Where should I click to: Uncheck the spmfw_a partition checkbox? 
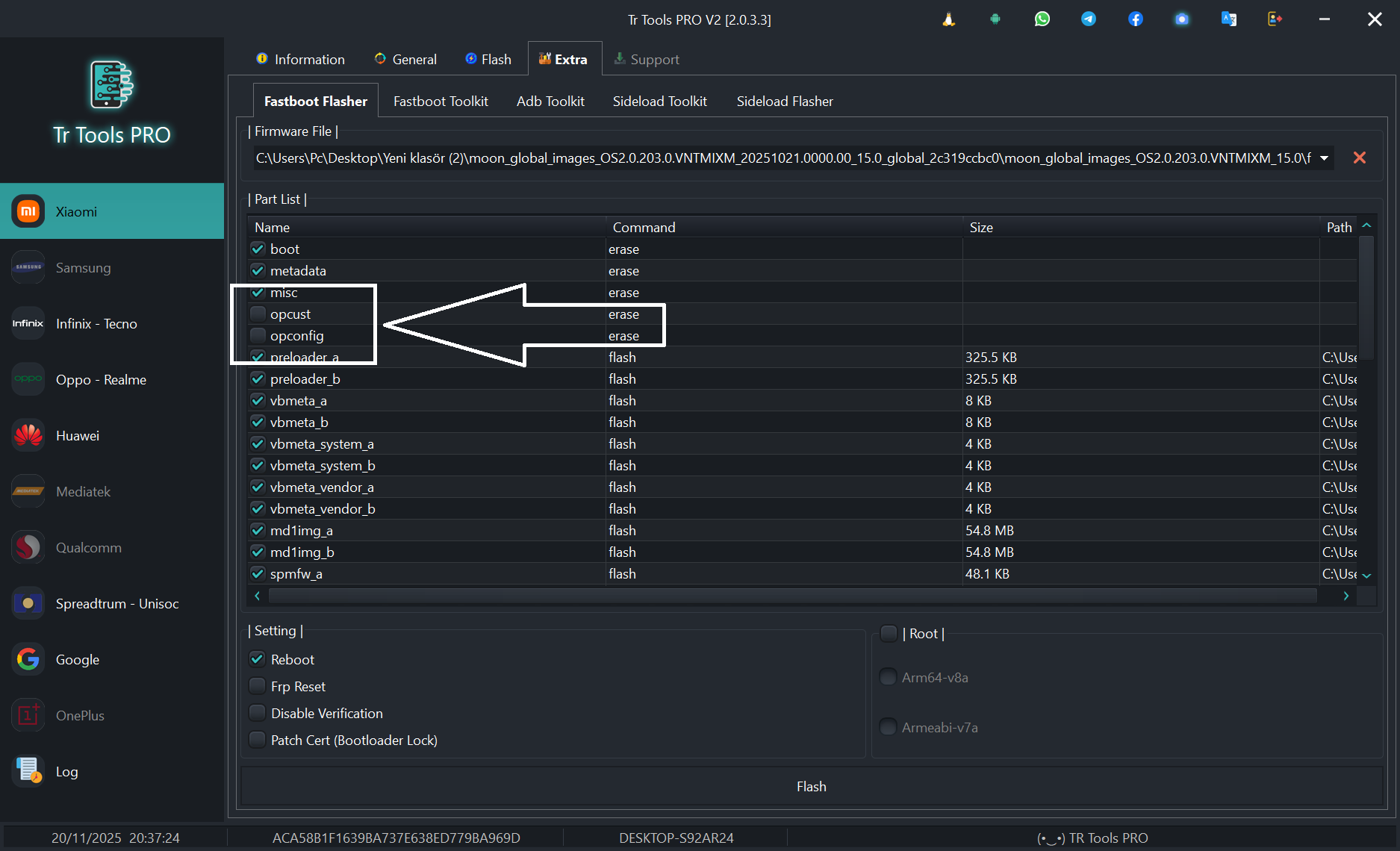pyautogui.click(x=258, y=573)
